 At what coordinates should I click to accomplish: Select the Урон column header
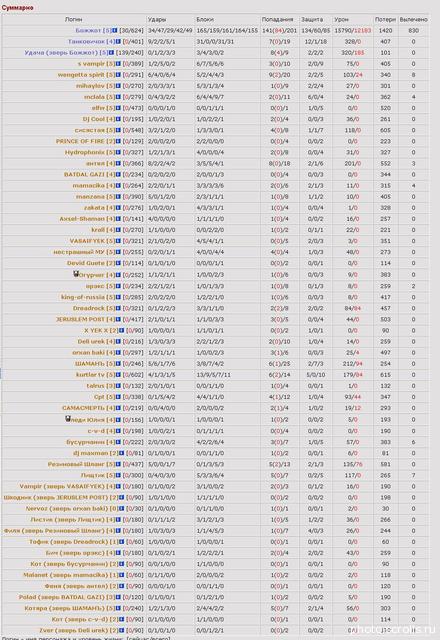click(341, 20)
